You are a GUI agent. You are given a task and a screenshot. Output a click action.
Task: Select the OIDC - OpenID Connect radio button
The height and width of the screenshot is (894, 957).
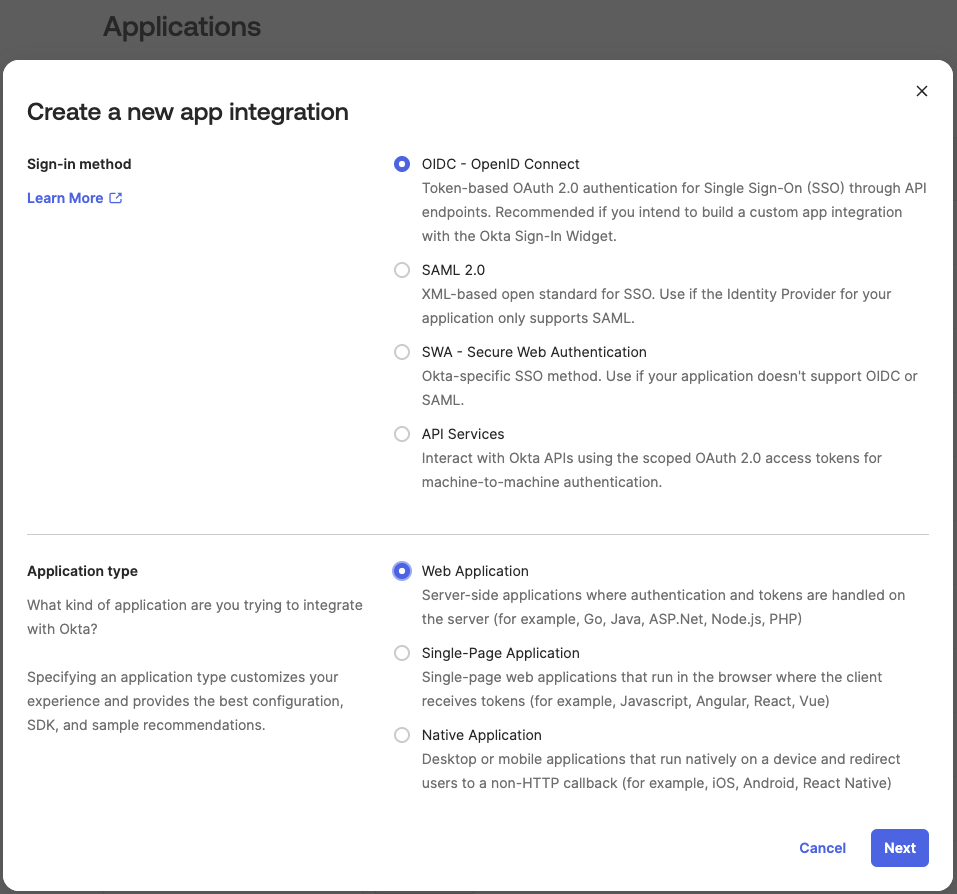point(402,164)
